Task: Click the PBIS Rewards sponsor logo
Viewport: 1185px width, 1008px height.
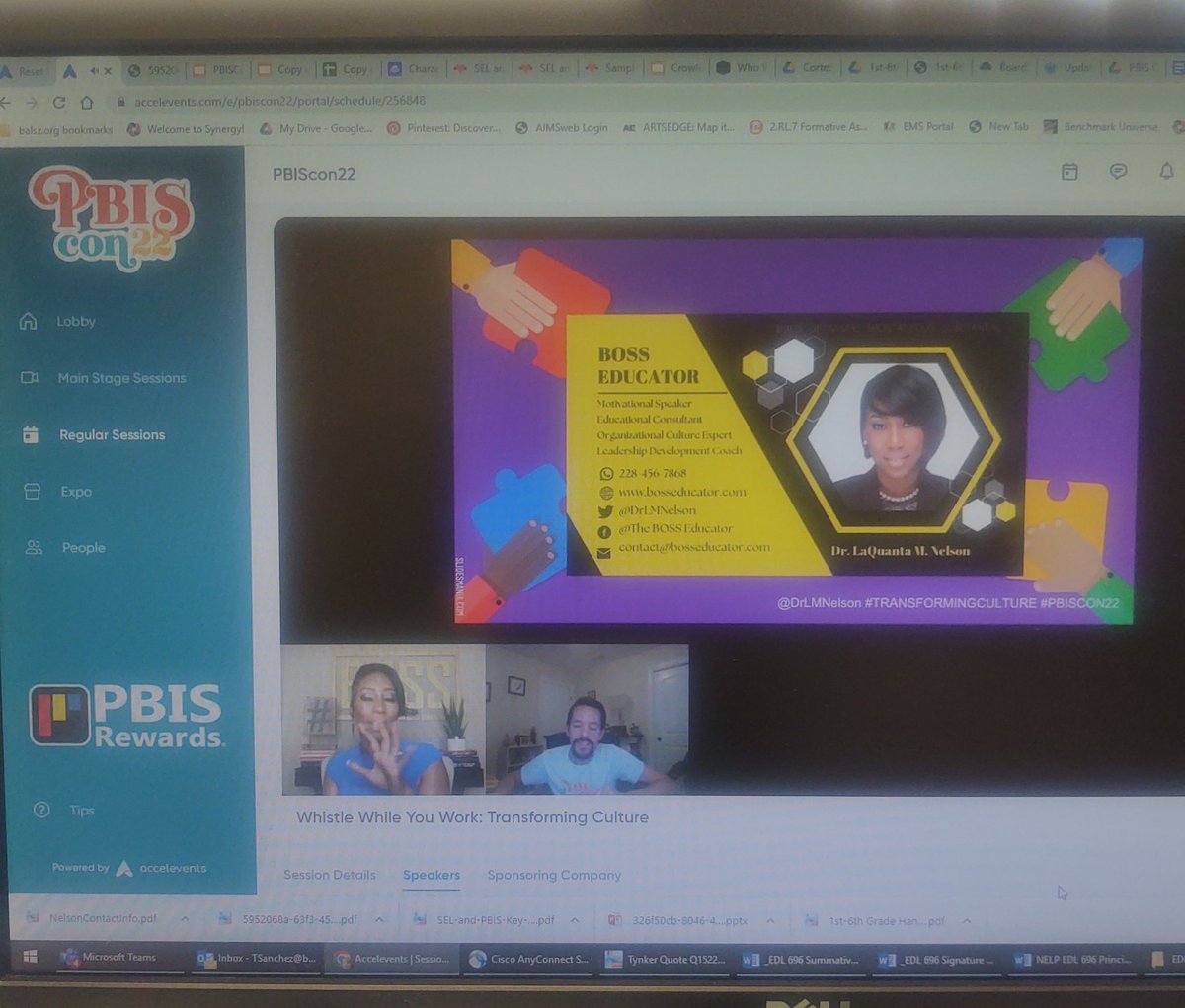Action: (126, 715)
